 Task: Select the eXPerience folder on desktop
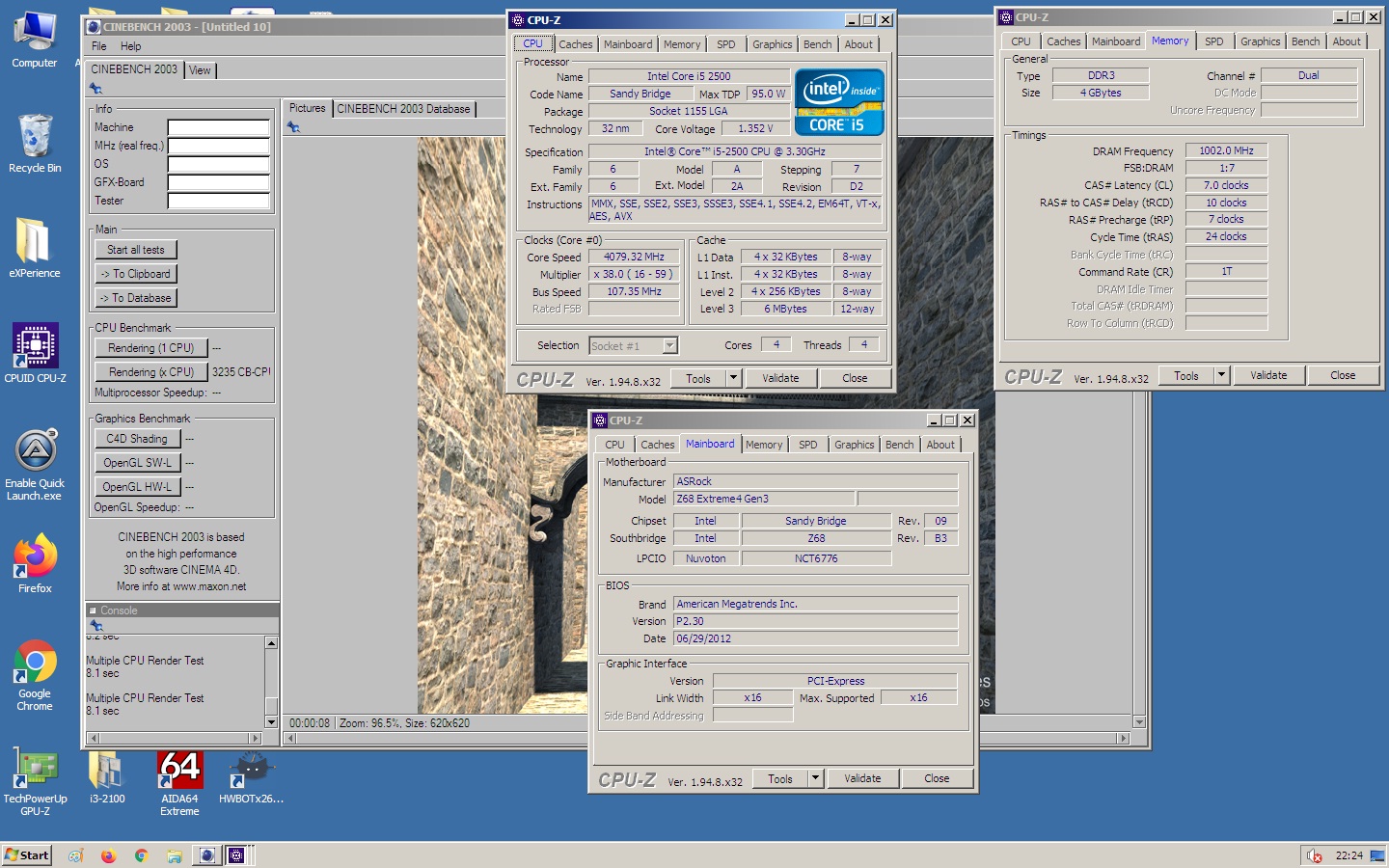(x=35, y=249)
